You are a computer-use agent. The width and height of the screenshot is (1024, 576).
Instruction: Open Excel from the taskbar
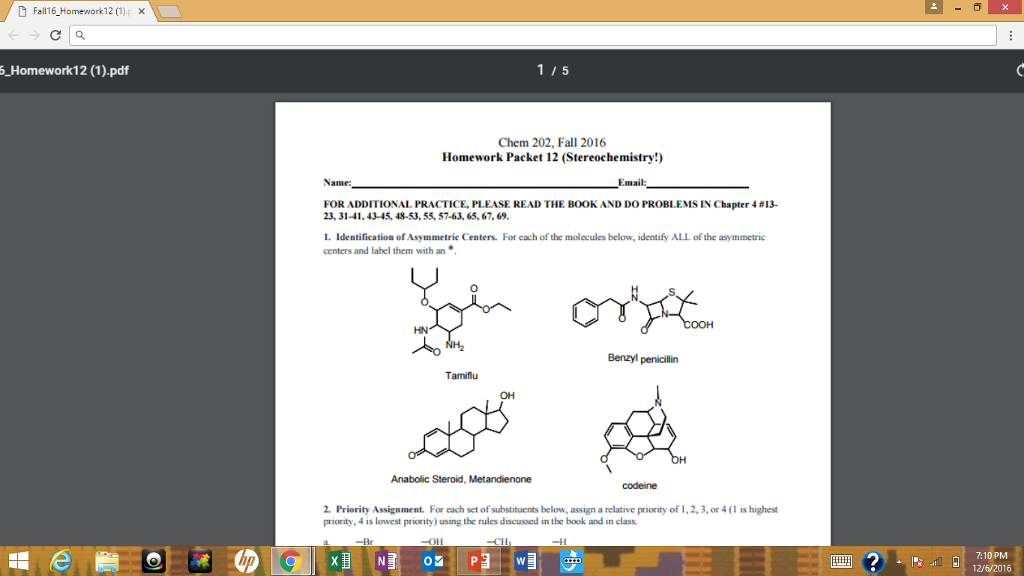pyautogui.click(x=340, y=561)
